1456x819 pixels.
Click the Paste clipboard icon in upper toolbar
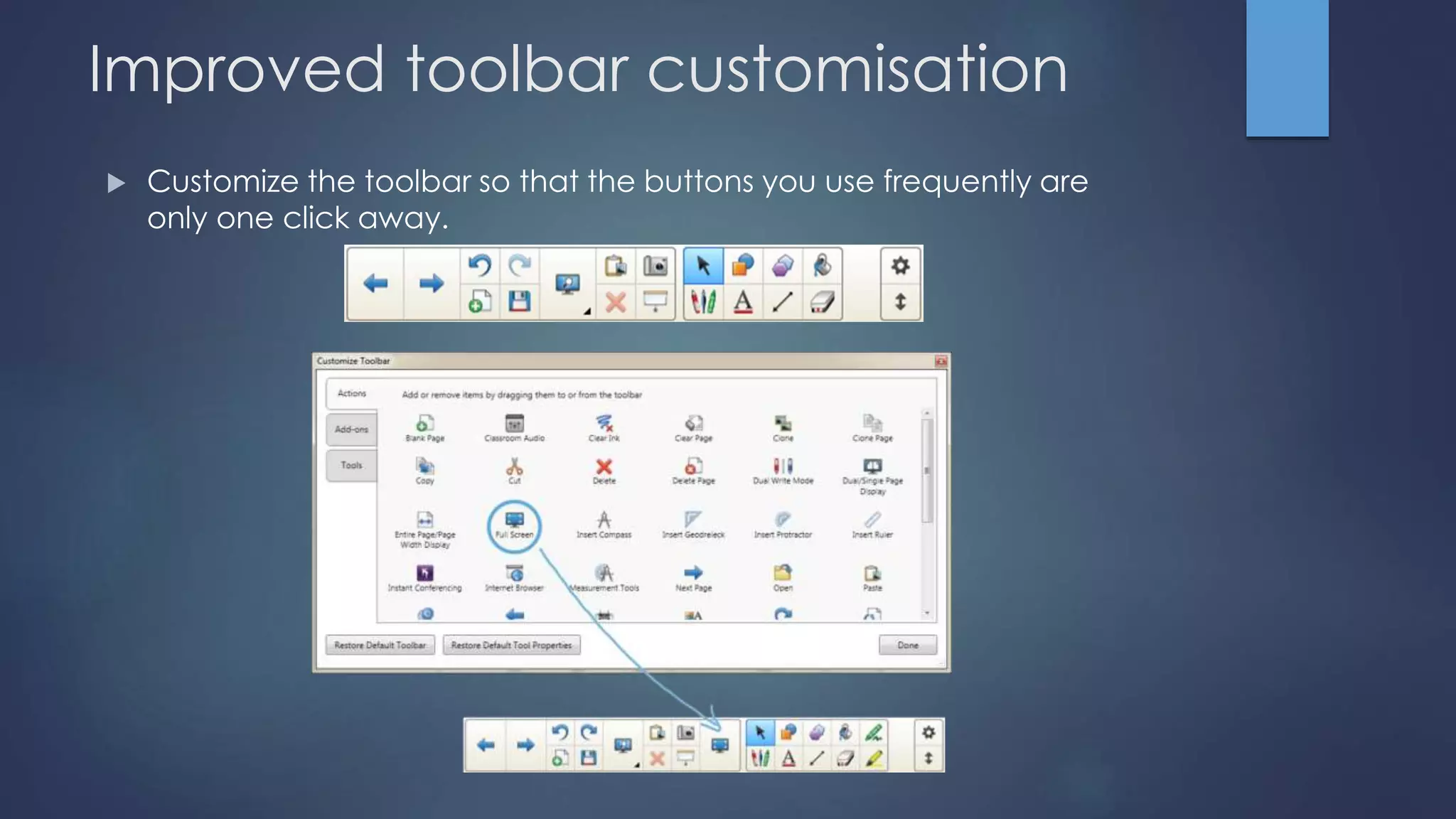click(616, 265)
